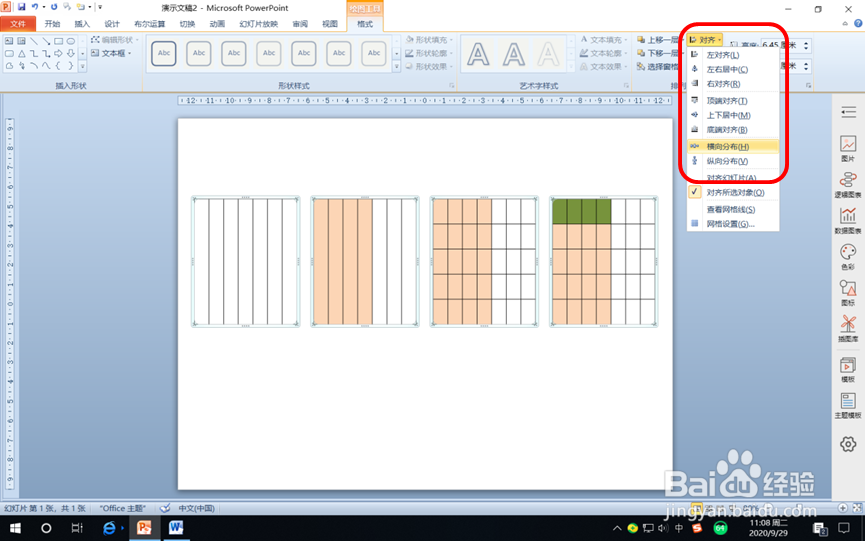This screenshot has height=541, width=865.
Task: Select the right block arrow shape
Action: pos(58,53)
